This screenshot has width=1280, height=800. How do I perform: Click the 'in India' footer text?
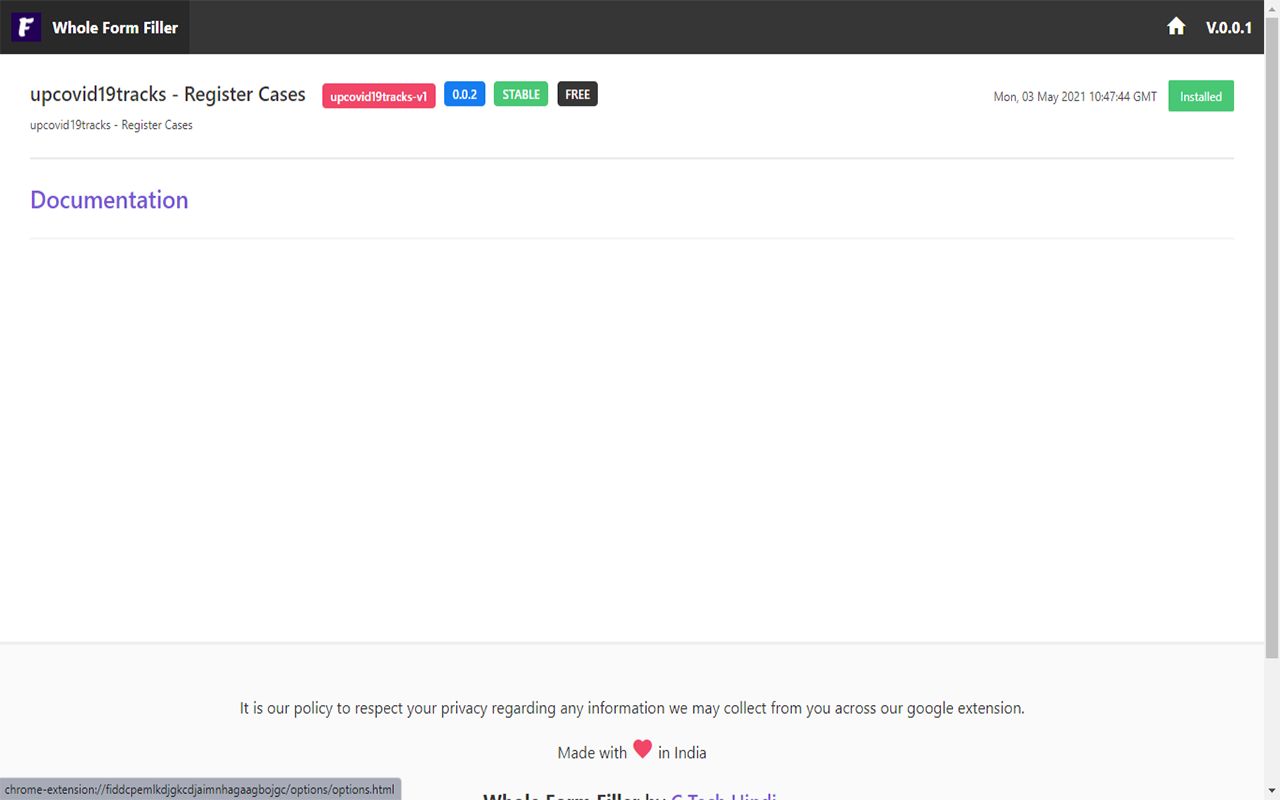(682, 753)
